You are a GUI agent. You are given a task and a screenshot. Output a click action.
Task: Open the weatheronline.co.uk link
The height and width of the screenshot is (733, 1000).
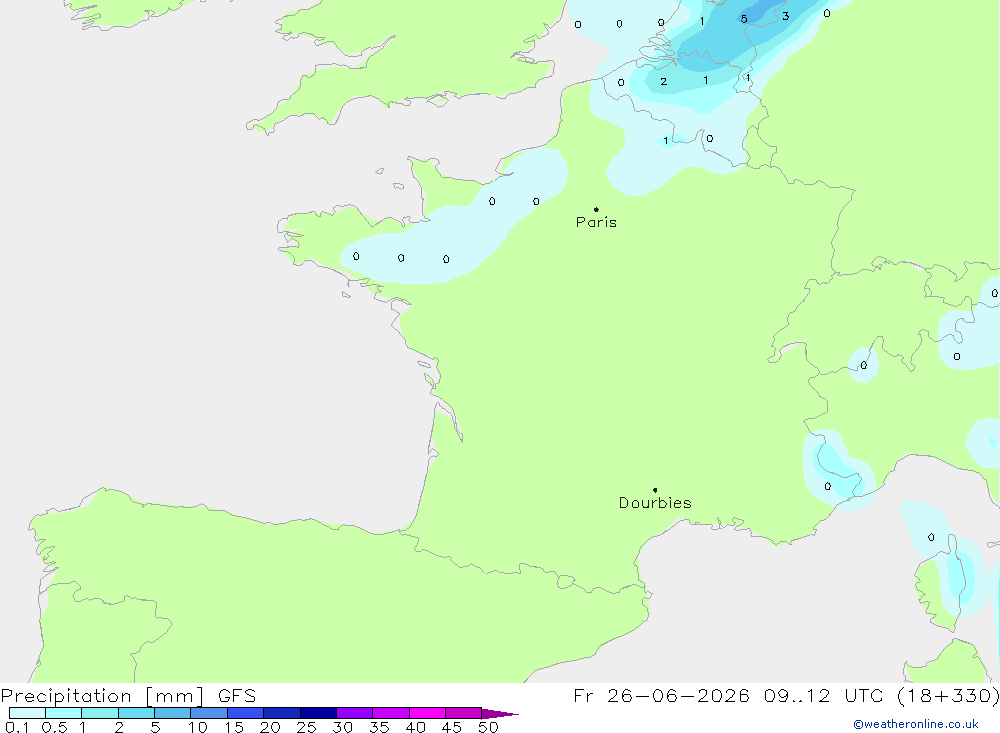tap(916, 724)
